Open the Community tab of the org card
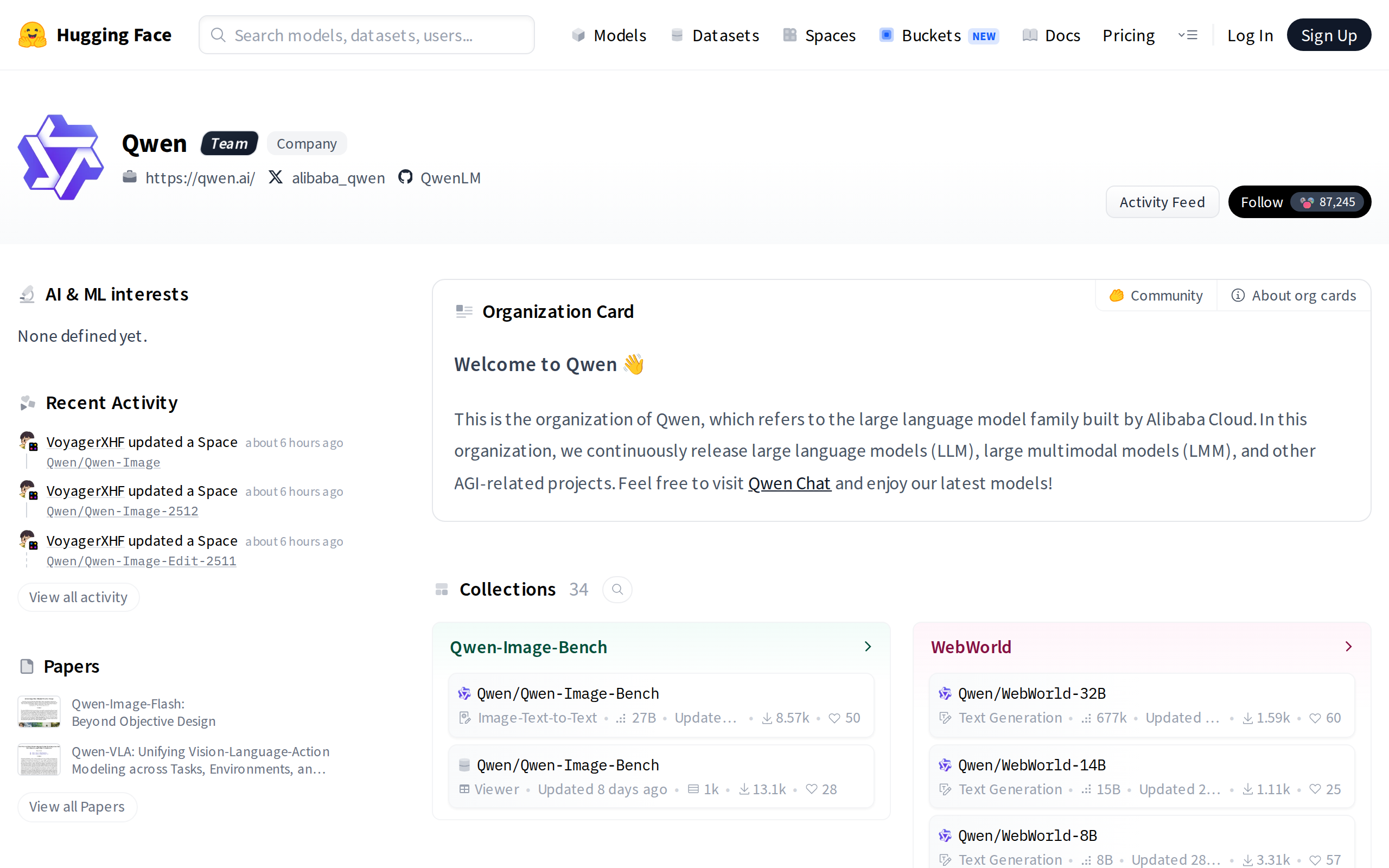 pos(1156,296)
